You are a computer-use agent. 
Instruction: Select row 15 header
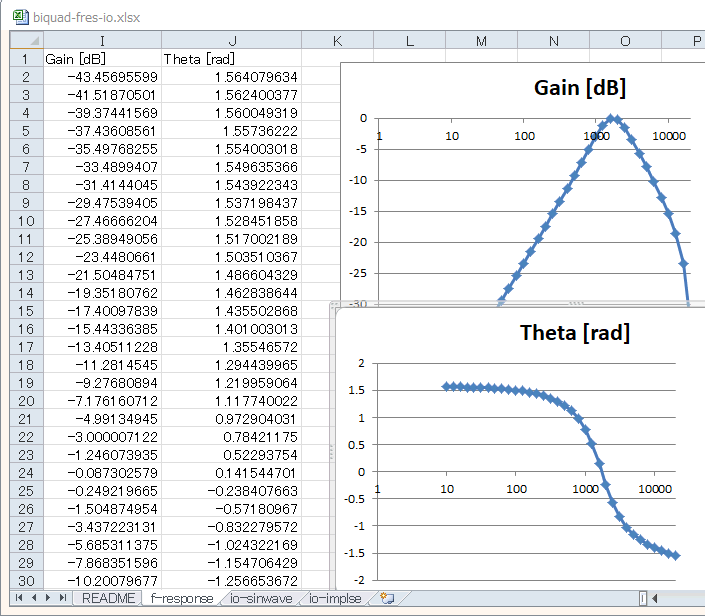click(27, 311)
